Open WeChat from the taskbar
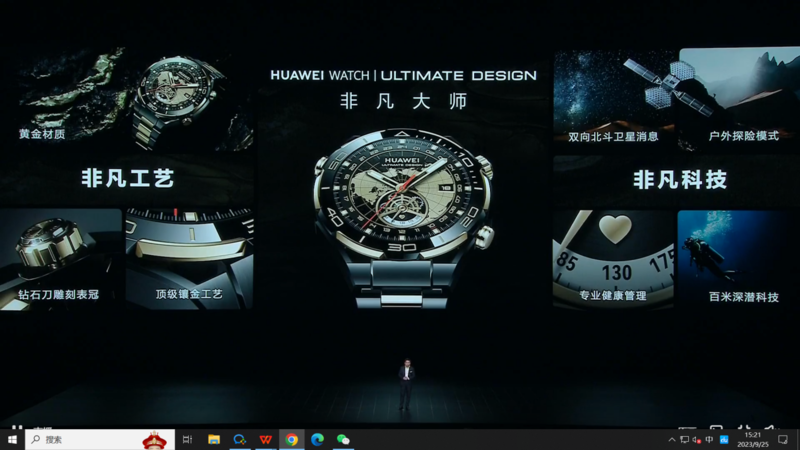The image size is (800, 450). click(x=343, y=439)
